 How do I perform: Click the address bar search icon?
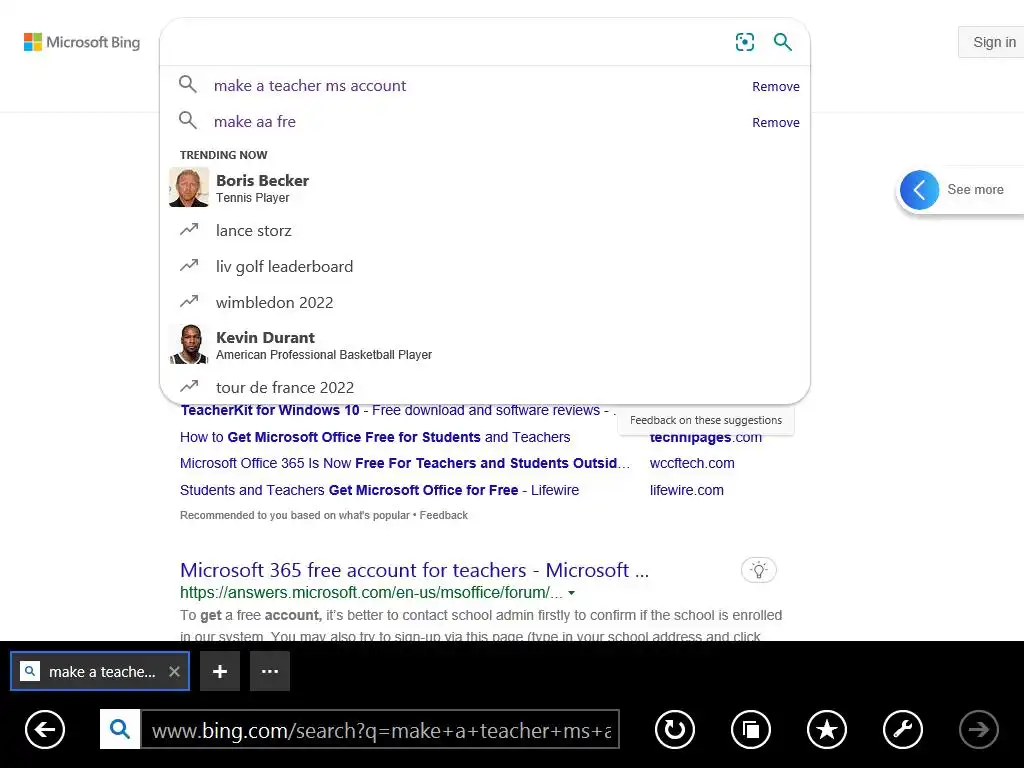tap(120, 729)
